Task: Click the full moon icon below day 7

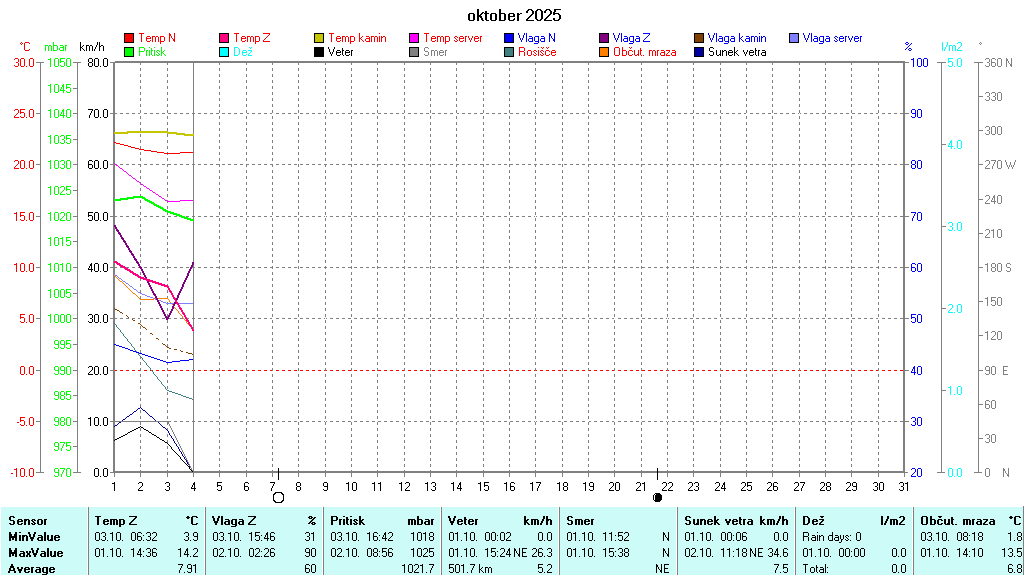Action: pos(278,497)
